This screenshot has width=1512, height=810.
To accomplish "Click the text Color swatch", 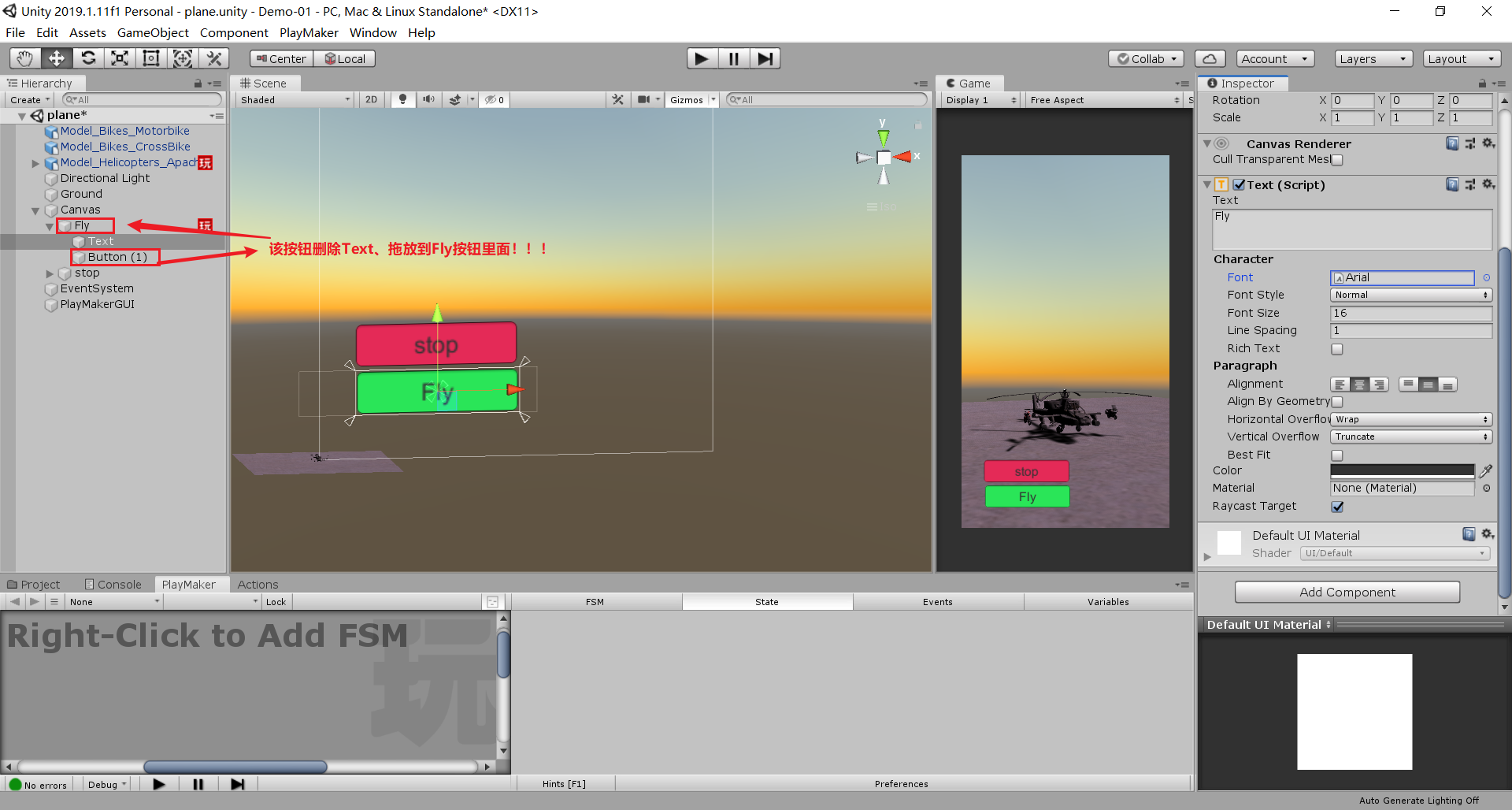I will [x=1402, y=470].
